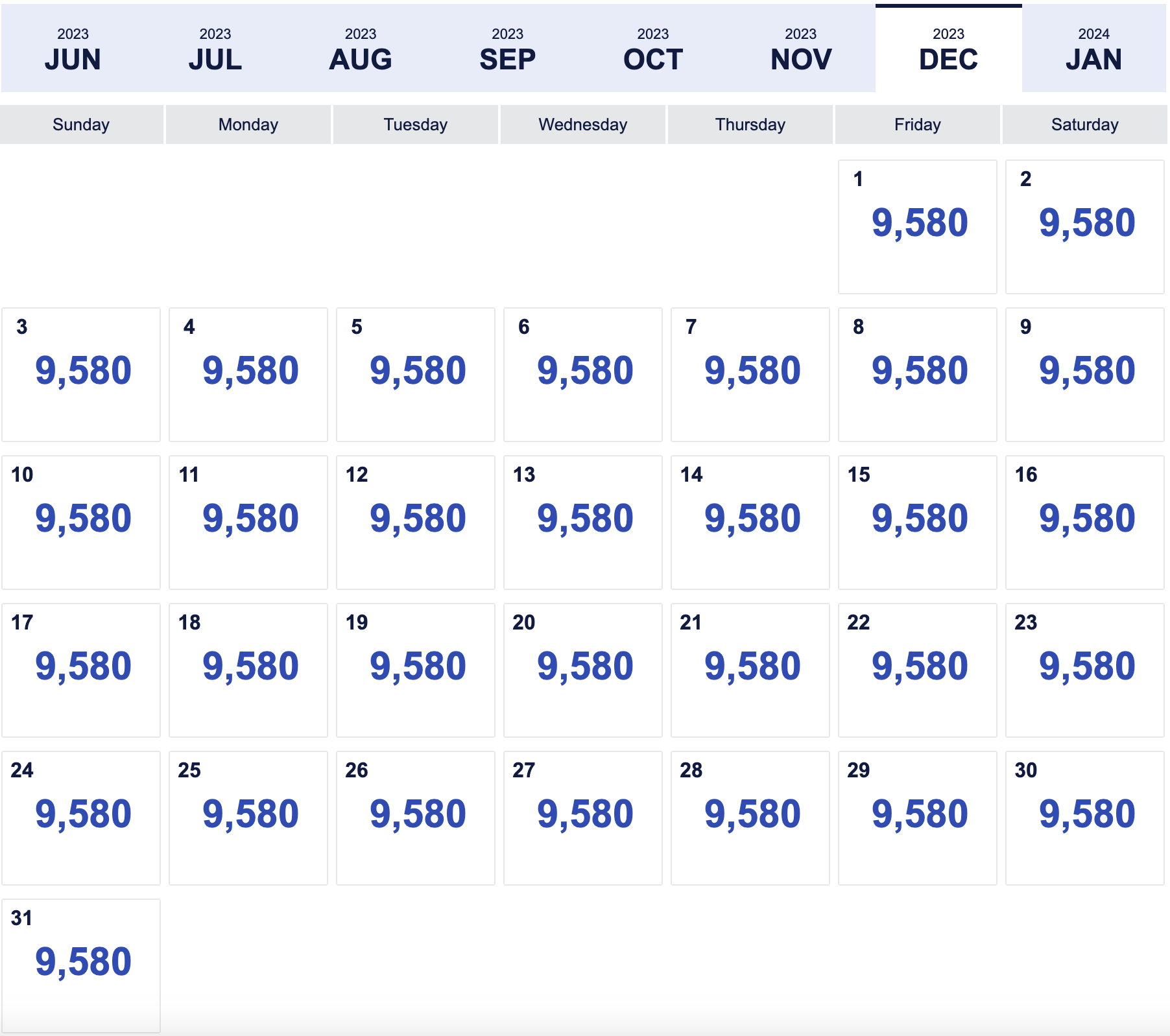Pick December 25 price cell
Screen dimensions: 1170x1036
pyautogui.click(x=248, y=818)
